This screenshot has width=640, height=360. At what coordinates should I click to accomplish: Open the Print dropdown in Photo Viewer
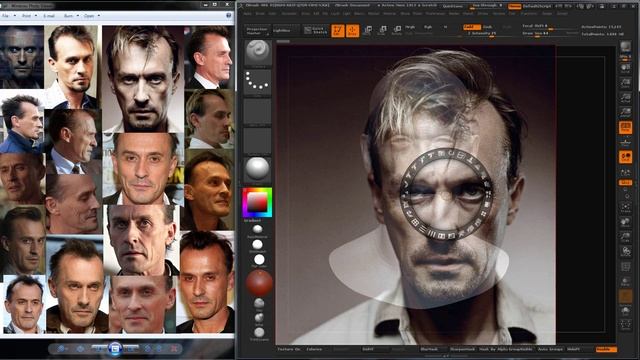pyautogui.click(x=29, y=16)
